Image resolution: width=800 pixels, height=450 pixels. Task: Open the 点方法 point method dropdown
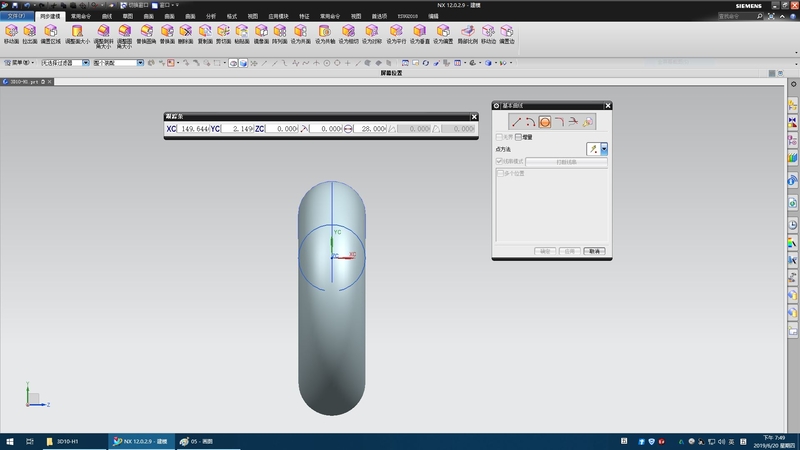point(604,149)
